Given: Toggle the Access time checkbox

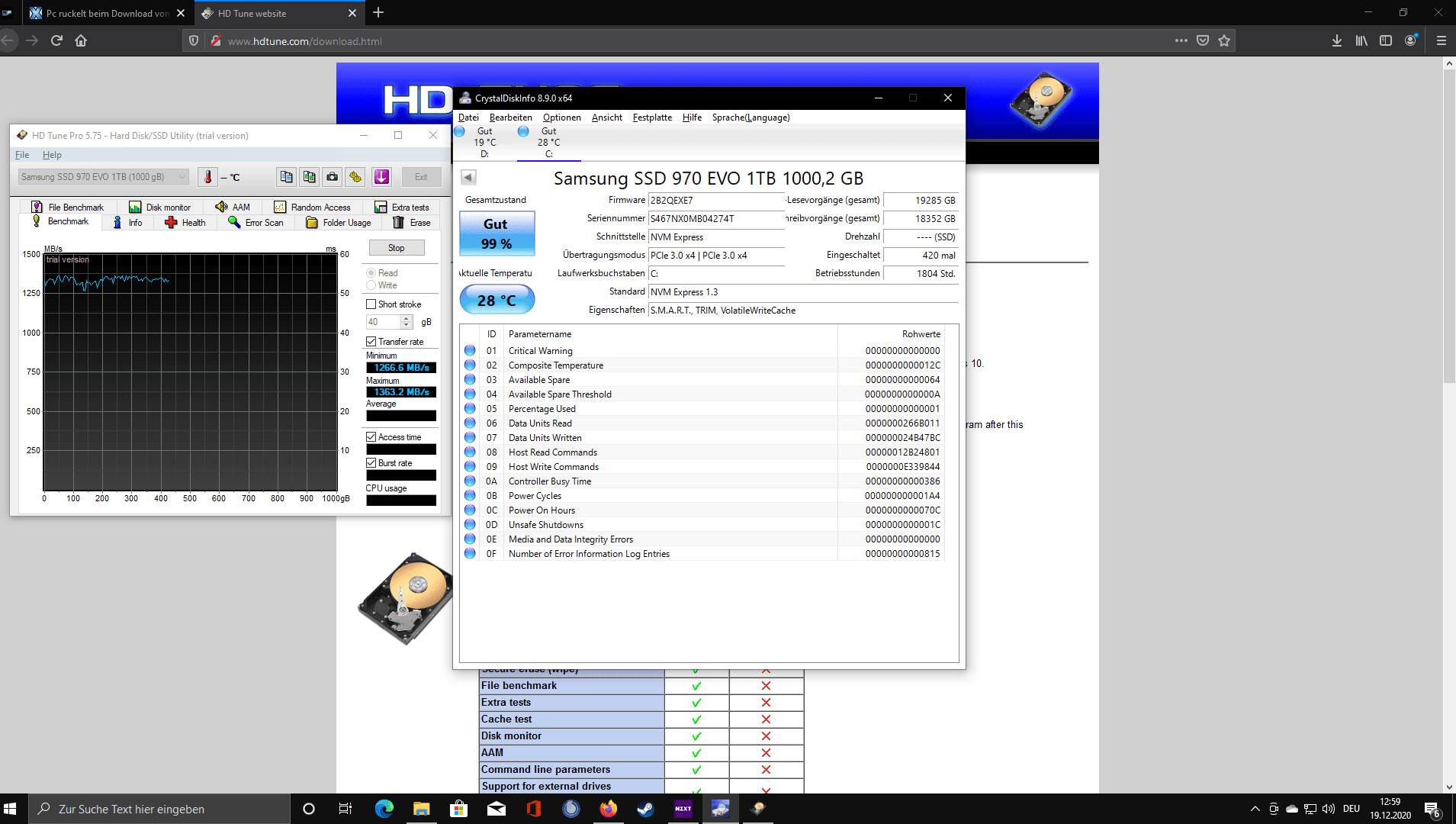Looking at the screenshot, I should point(371,437).
